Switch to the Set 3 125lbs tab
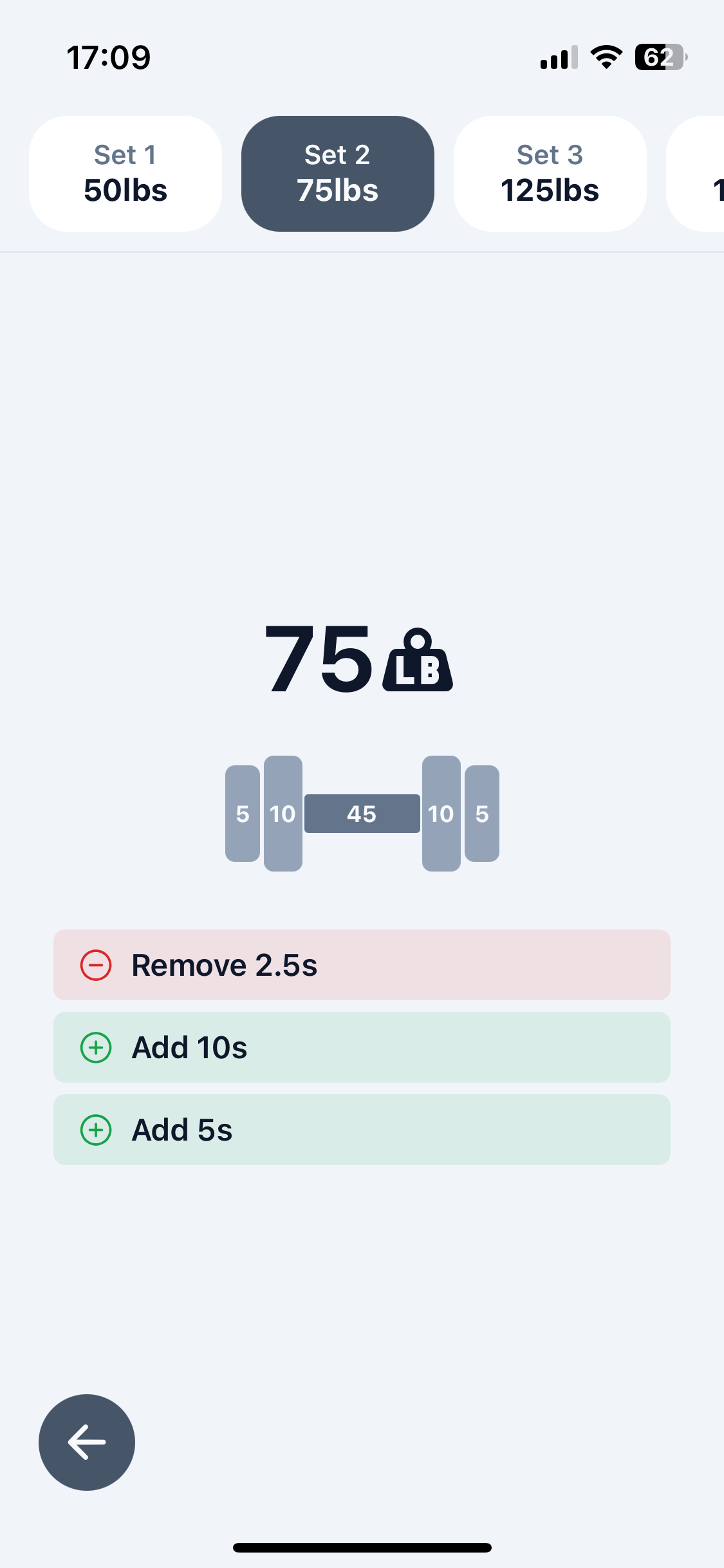The height and width of the screenshot is (1568, 724). [550, 173]
